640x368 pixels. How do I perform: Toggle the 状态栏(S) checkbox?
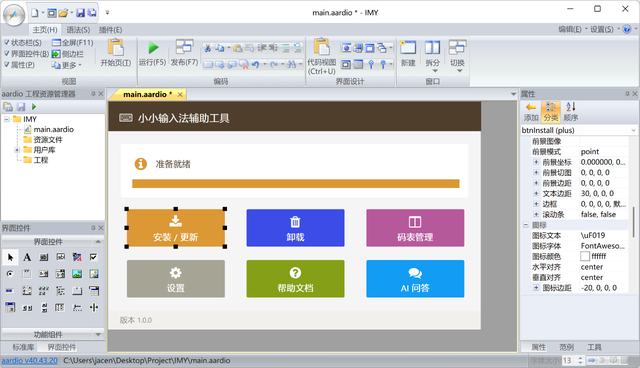7,42
